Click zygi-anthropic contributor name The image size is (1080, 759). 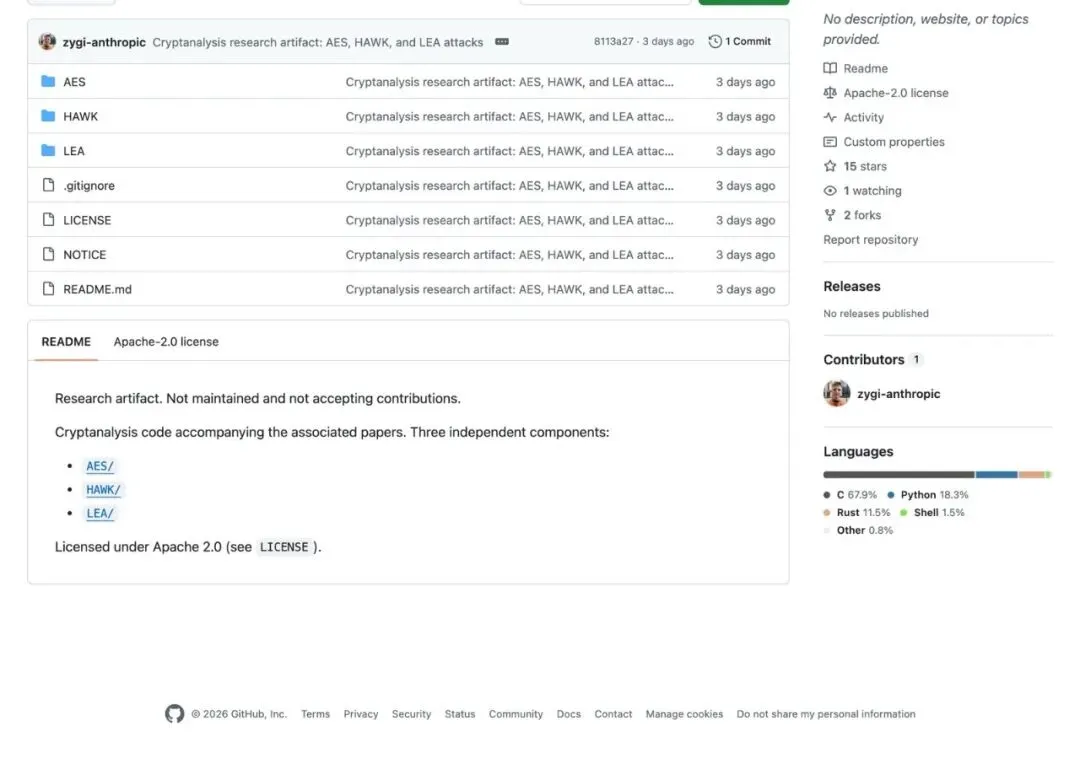coord(899,394)
